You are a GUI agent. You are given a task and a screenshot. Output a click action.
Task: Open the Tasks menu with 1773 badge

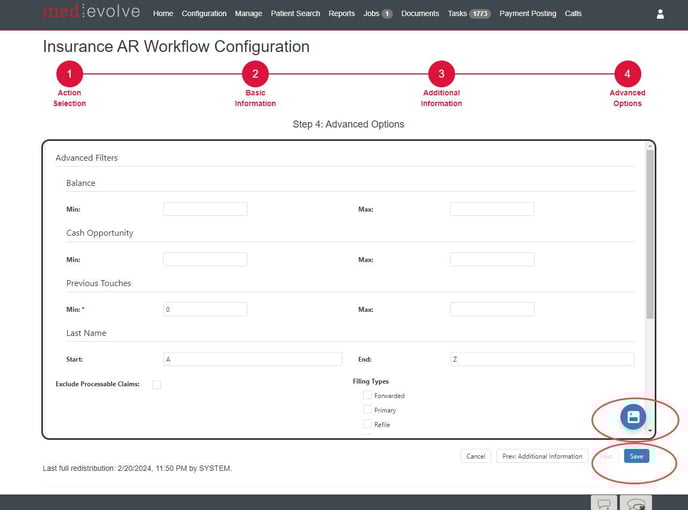pyautogui.click(x=469, y=14)
